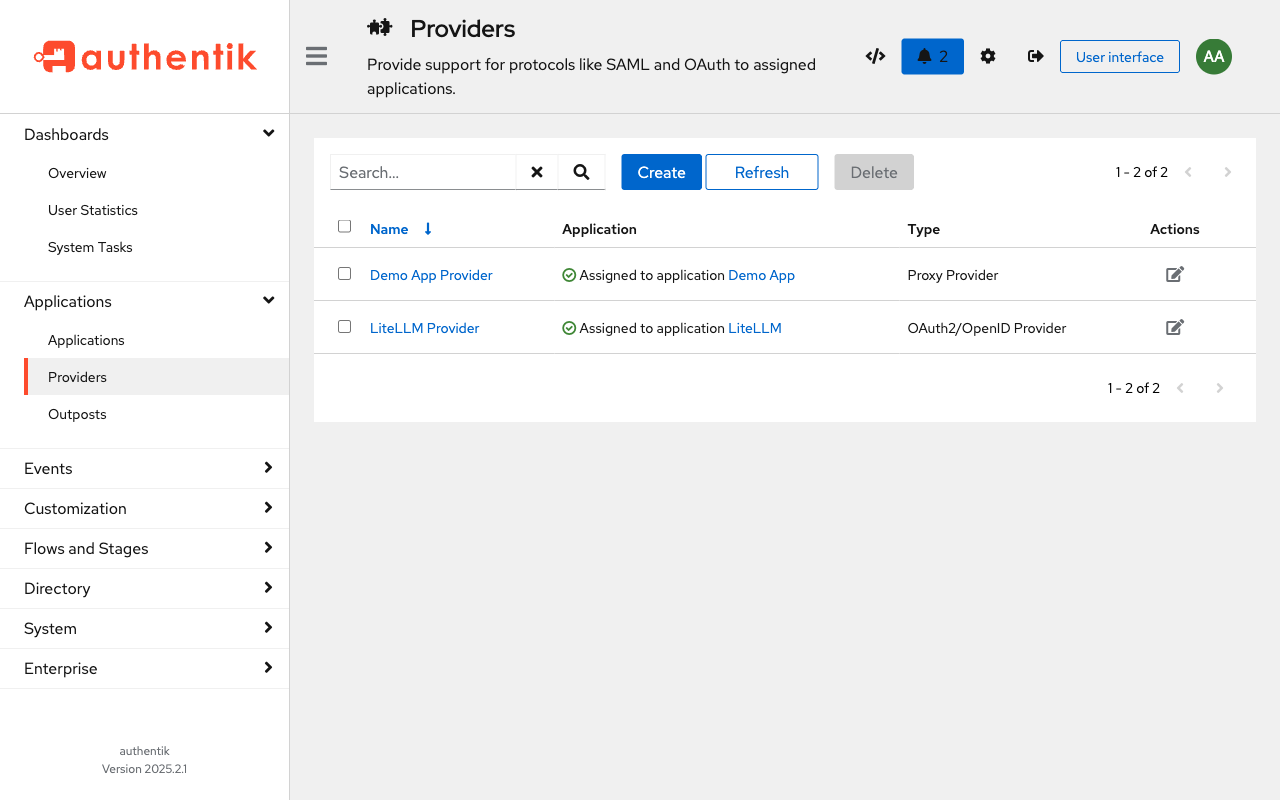
Task: Go to next page in top pagination
Action: (x=1227, y=172)
